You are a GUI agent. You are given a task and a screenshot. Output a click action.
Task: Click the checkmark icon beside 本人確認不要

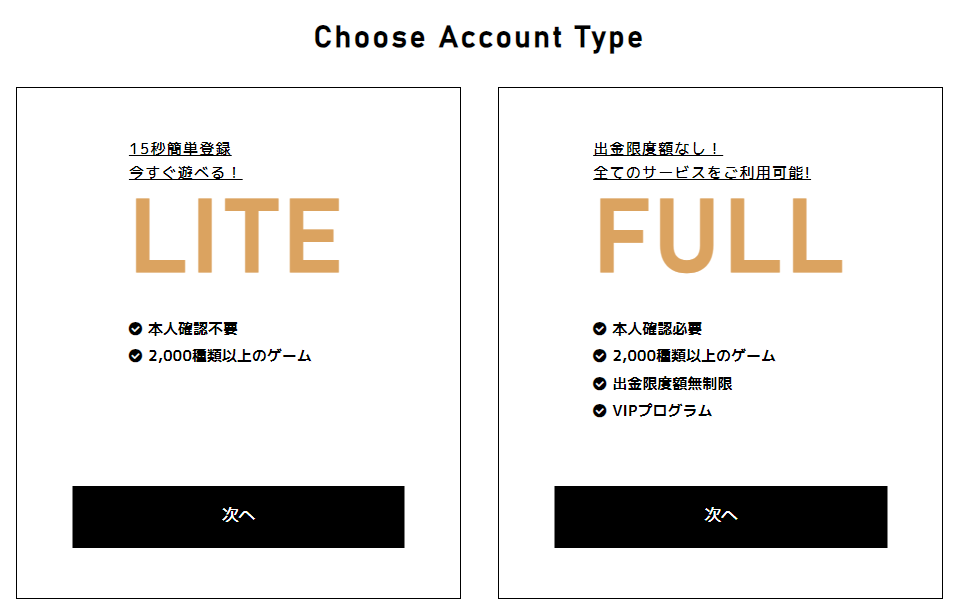click(x=135, y=328)
